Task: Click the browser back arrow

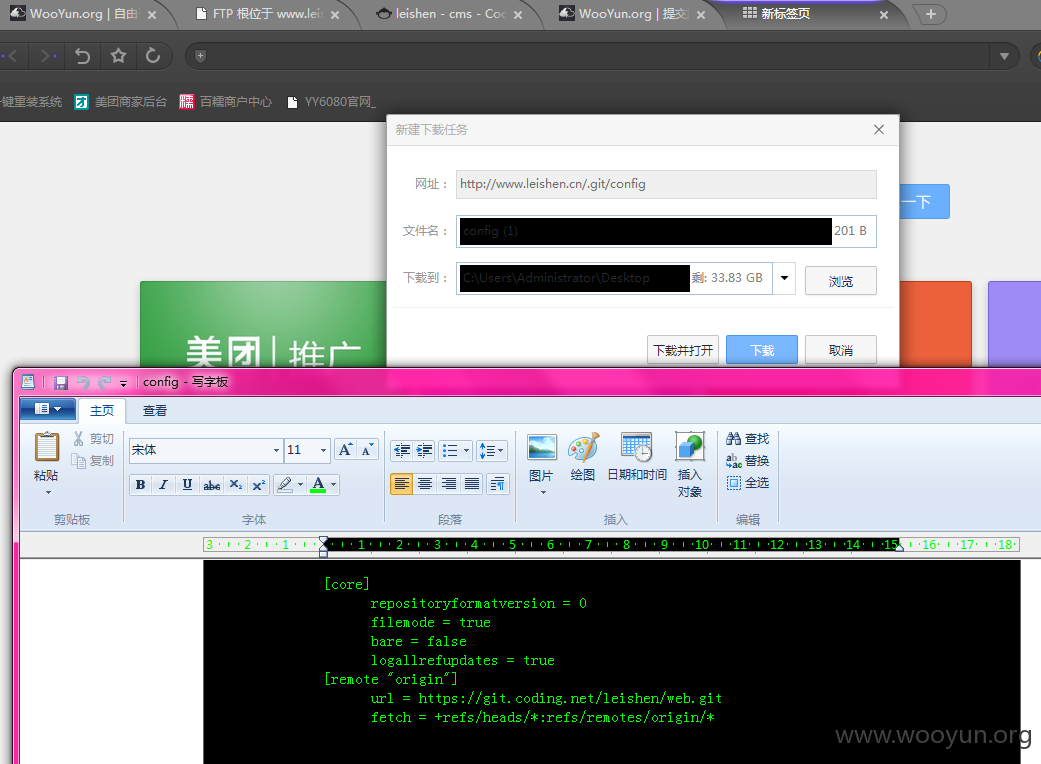Action: [x=13, y=56]
